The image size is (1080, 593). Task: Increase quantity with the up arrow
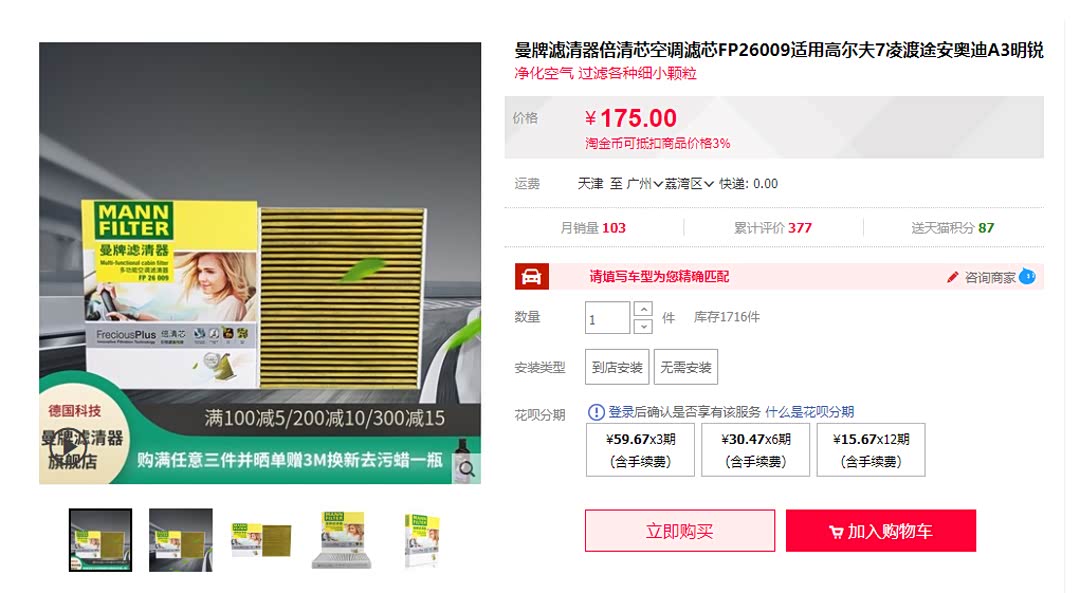pyautogui.click(x=643, y=309)
